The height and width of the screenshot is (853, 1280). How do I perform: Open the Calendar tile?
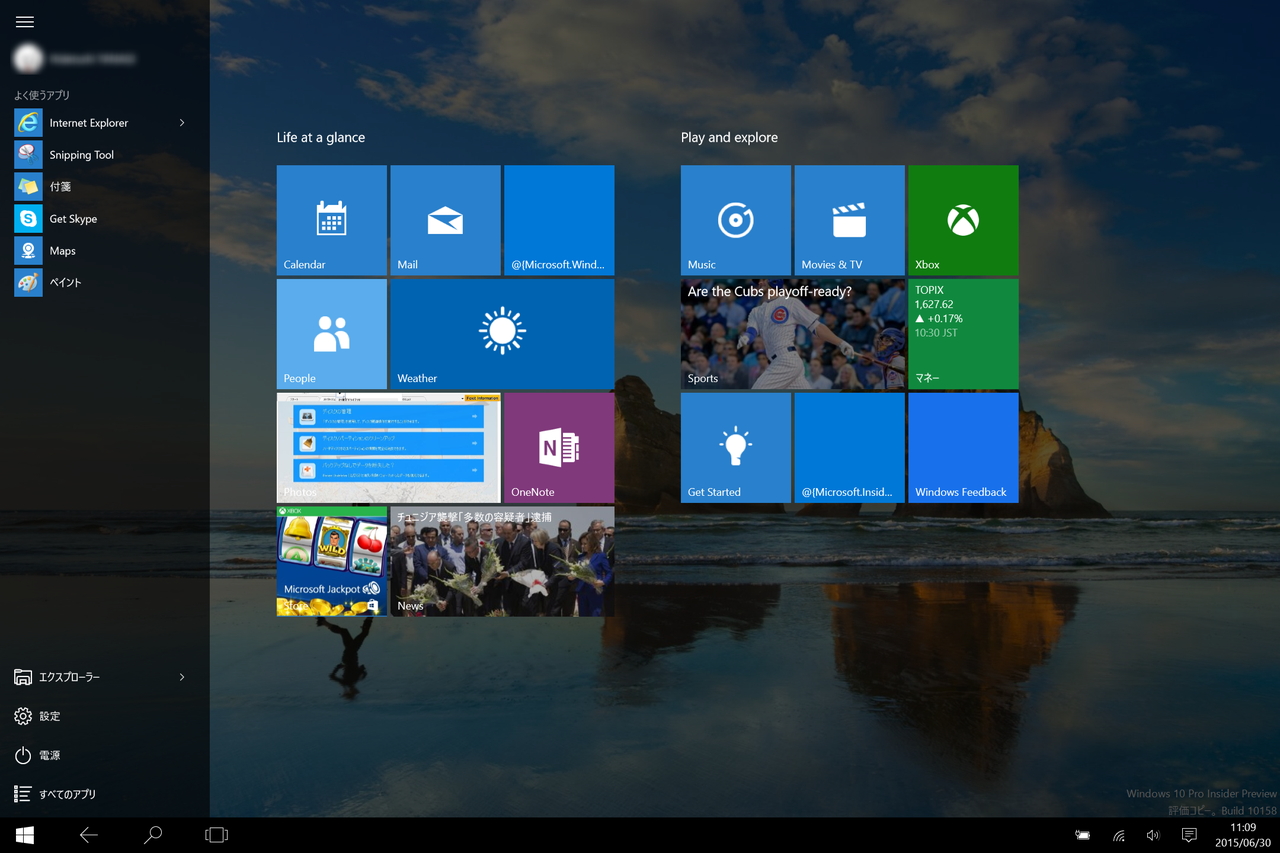click(x=332, y=220)
